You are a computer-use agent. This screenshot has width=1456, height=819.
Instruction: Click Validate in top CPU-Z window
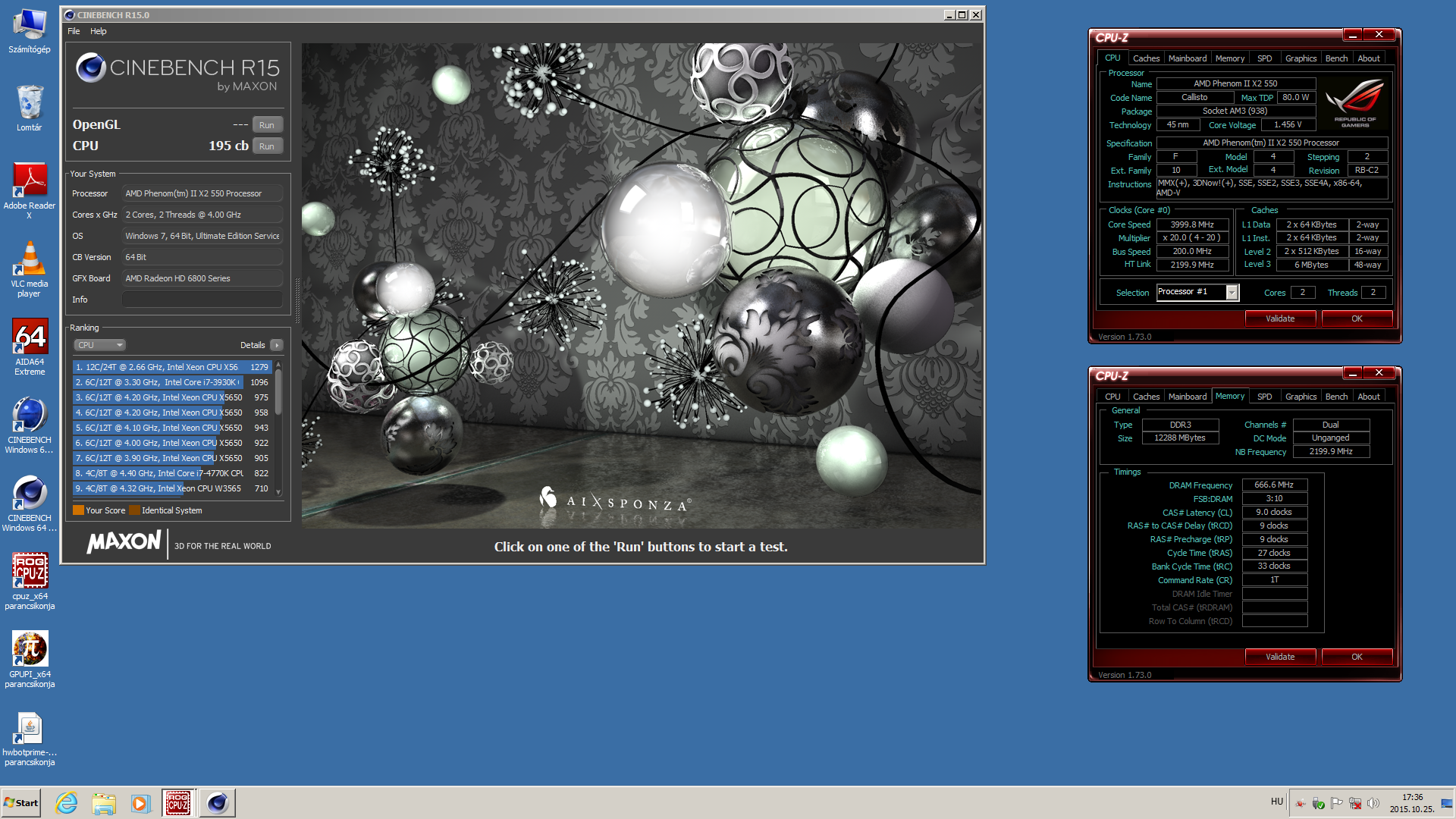(1280, 318)
